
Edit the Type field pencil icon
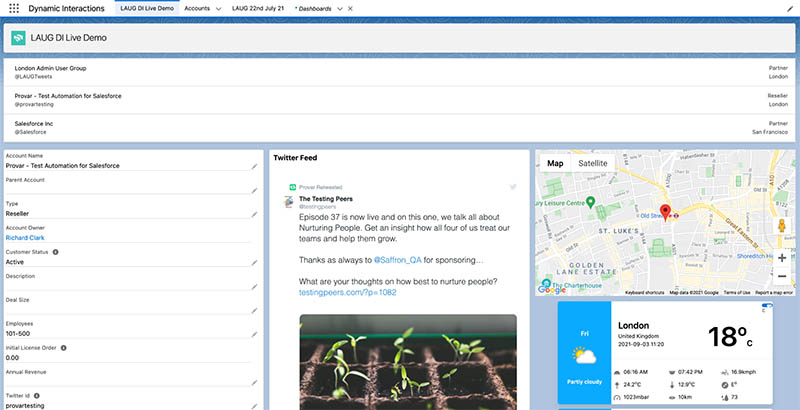[254, 214]
